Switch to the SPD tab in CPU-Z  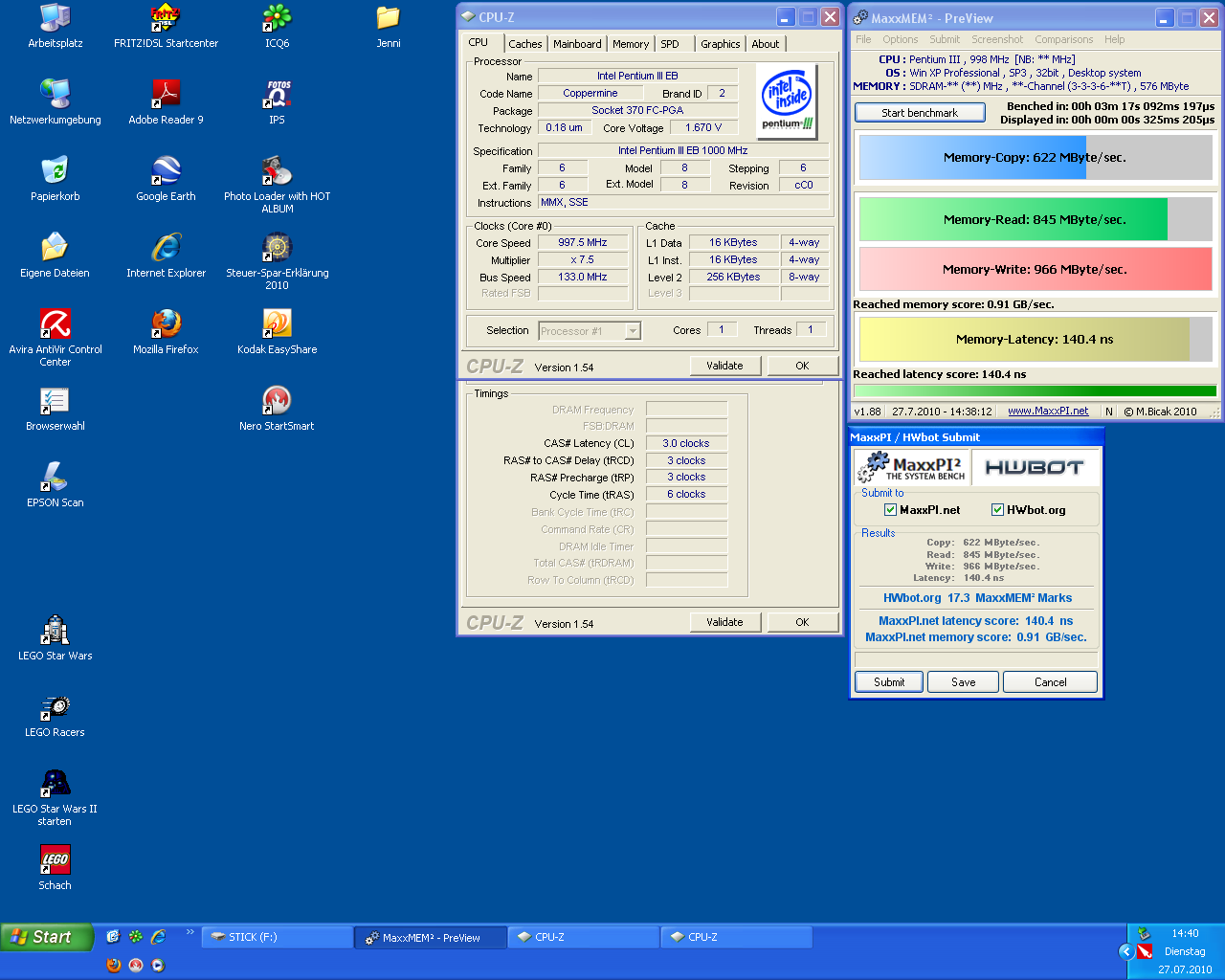click(x=670, y=44)
